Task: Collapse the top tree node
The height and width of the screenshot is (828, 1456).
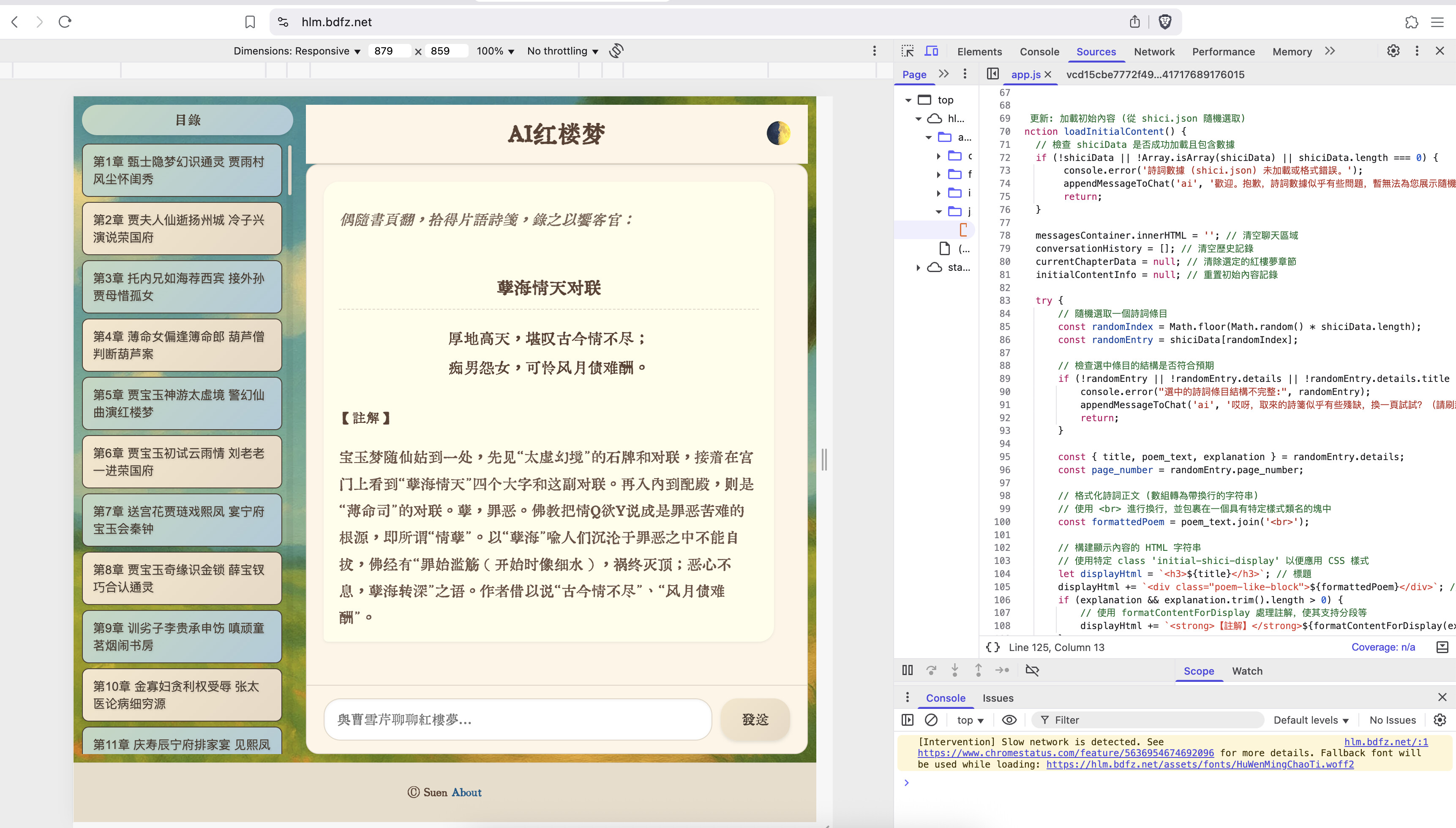Action: 908,100
